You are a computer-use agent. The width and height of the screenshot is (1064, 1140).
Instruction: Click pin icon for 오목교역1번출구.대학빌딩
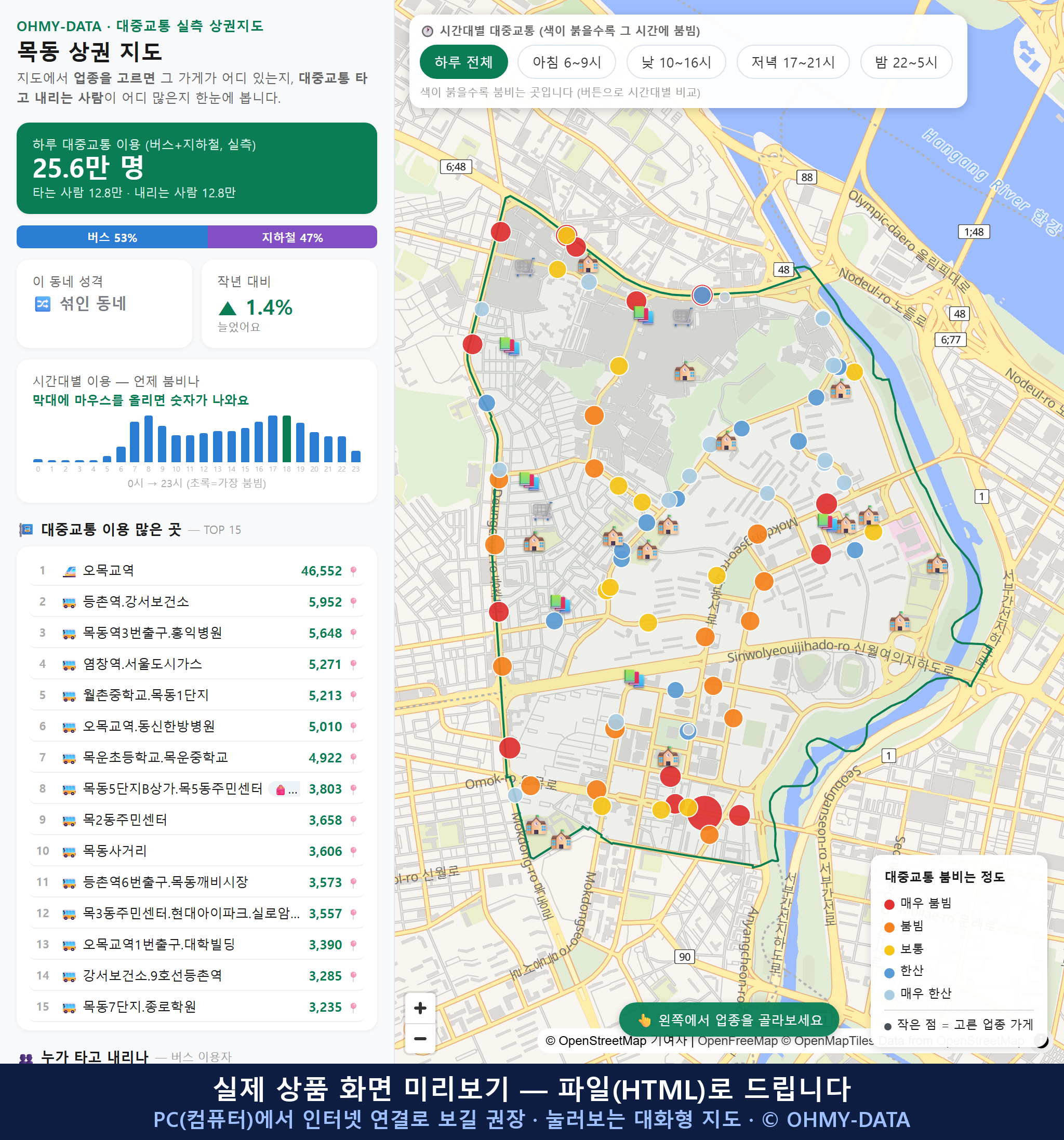coord(353,944)
